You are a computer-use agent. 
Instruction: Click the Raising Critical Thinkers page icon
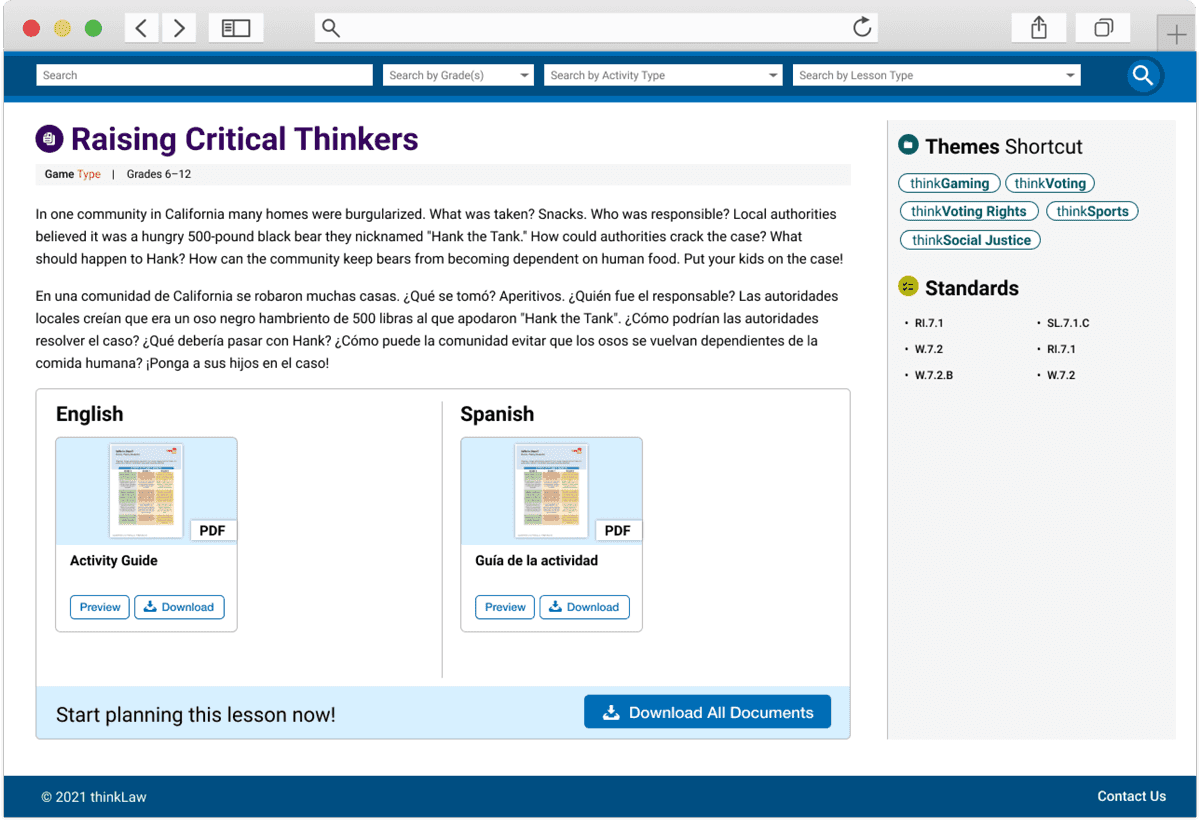click(48, 138)
